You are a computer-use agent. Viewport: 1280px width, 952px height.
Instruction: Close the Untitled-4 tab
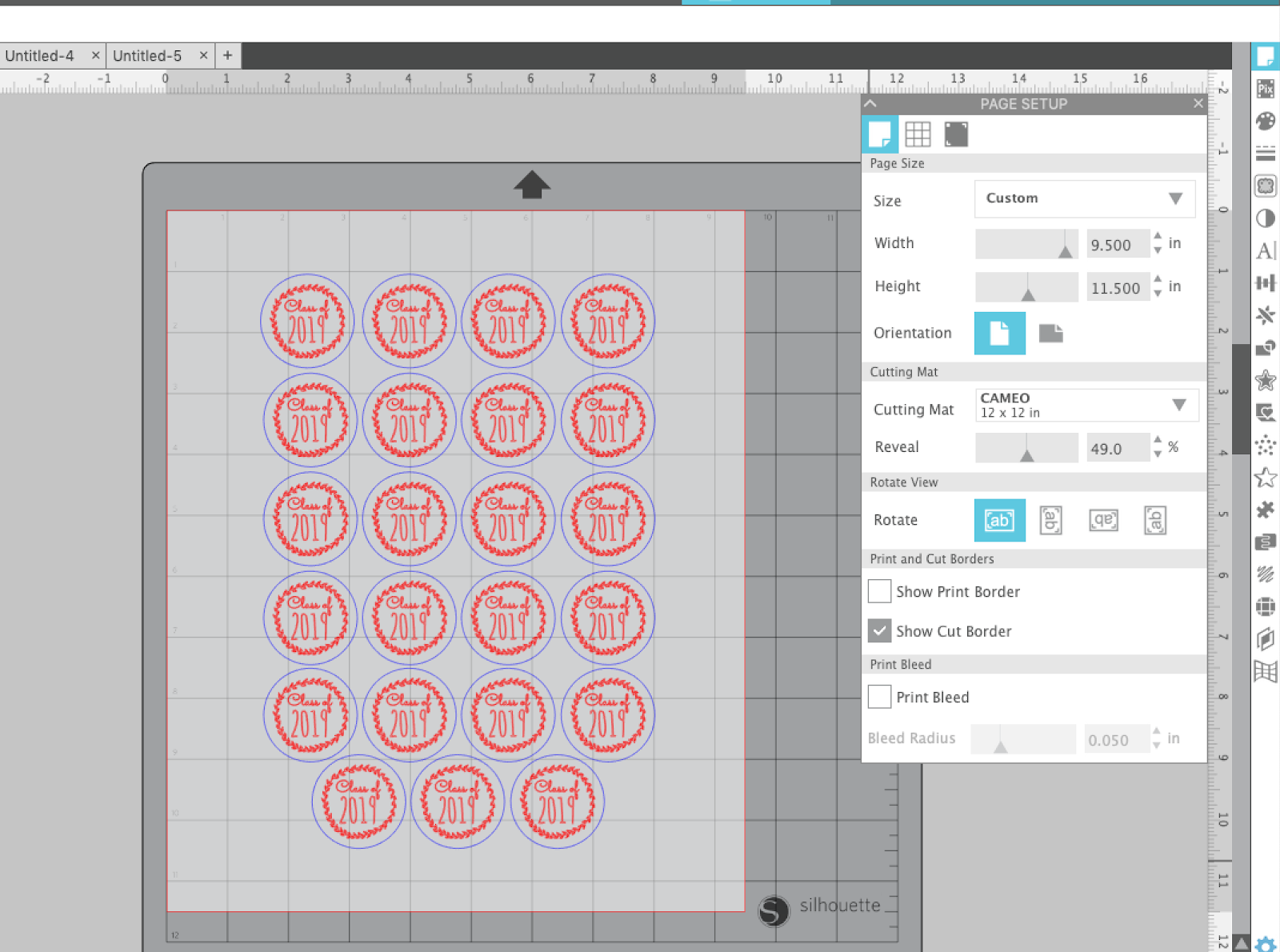pyautogui.click(x=96, y=55)
